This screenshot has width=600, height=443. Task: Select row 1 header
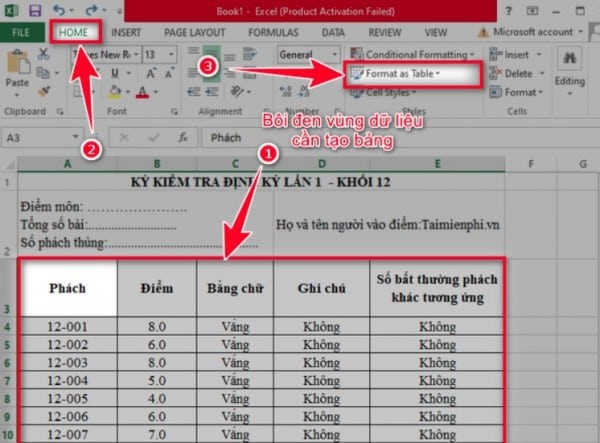pyautogui.click(x=8, y=182)
